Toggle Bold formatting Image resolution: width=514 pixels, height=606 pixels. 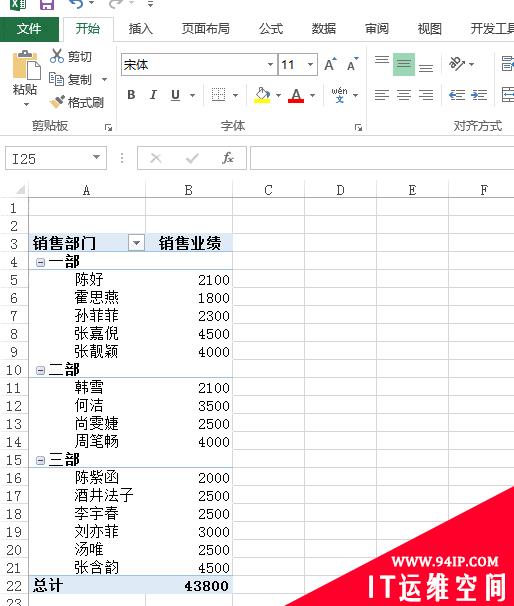131,95
